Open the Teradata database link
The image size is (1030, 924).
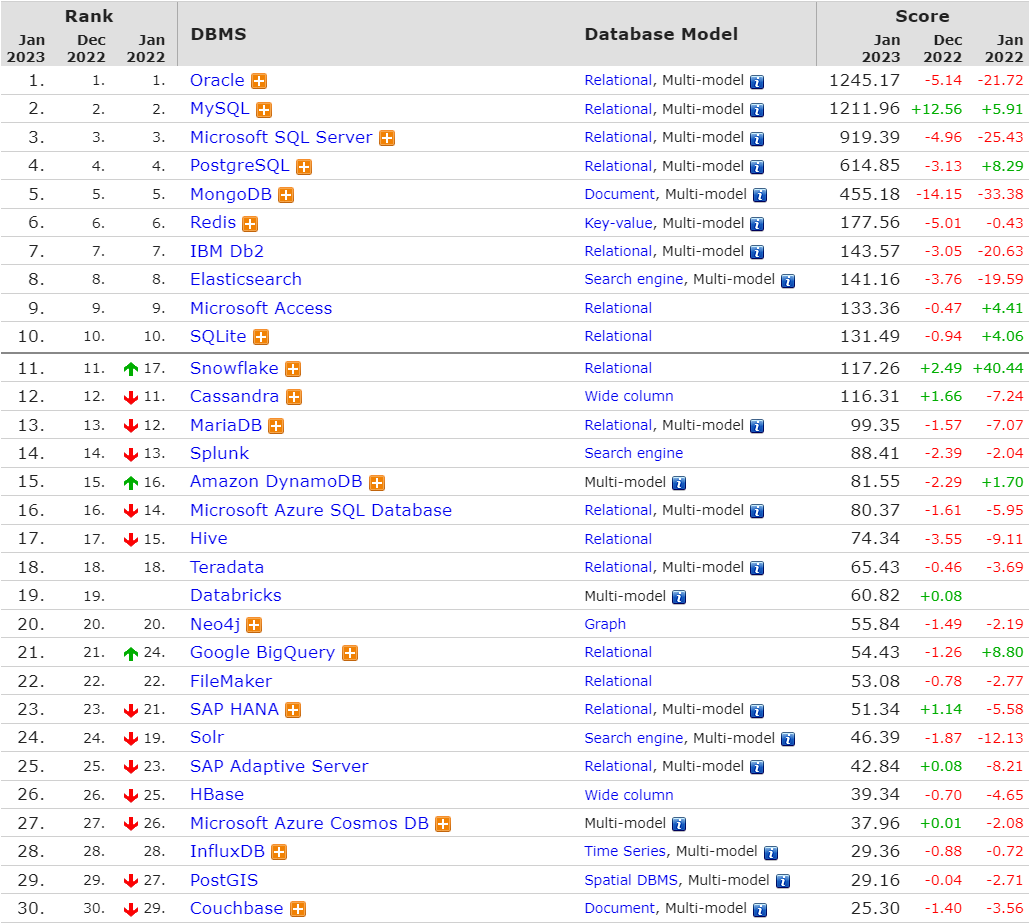[x=227, y=567]
